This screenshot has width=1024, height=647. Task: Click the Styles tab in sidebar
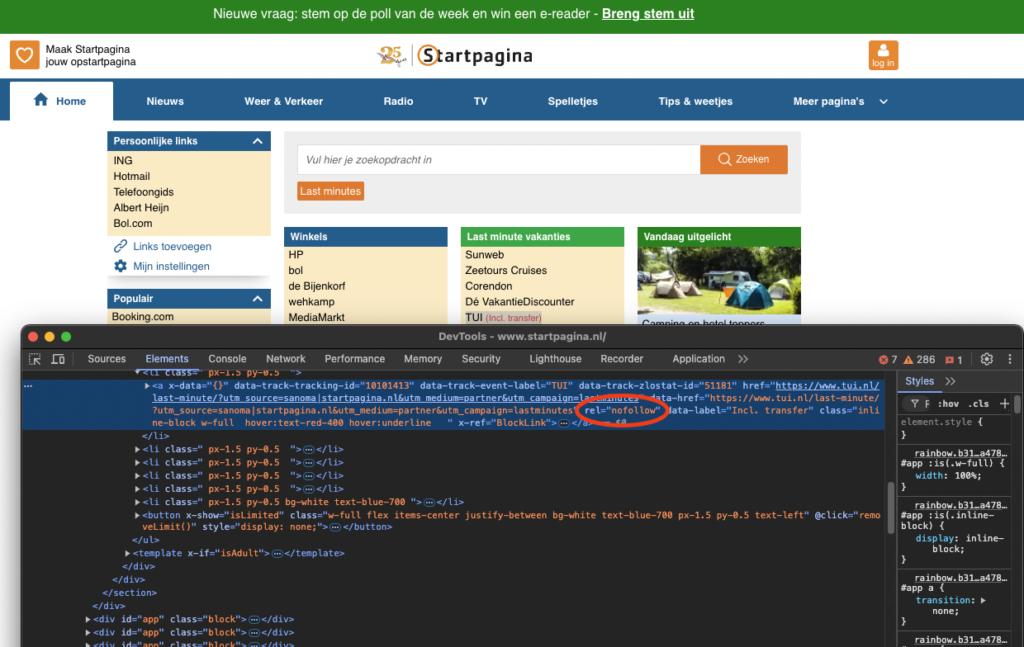pos(919,381)
